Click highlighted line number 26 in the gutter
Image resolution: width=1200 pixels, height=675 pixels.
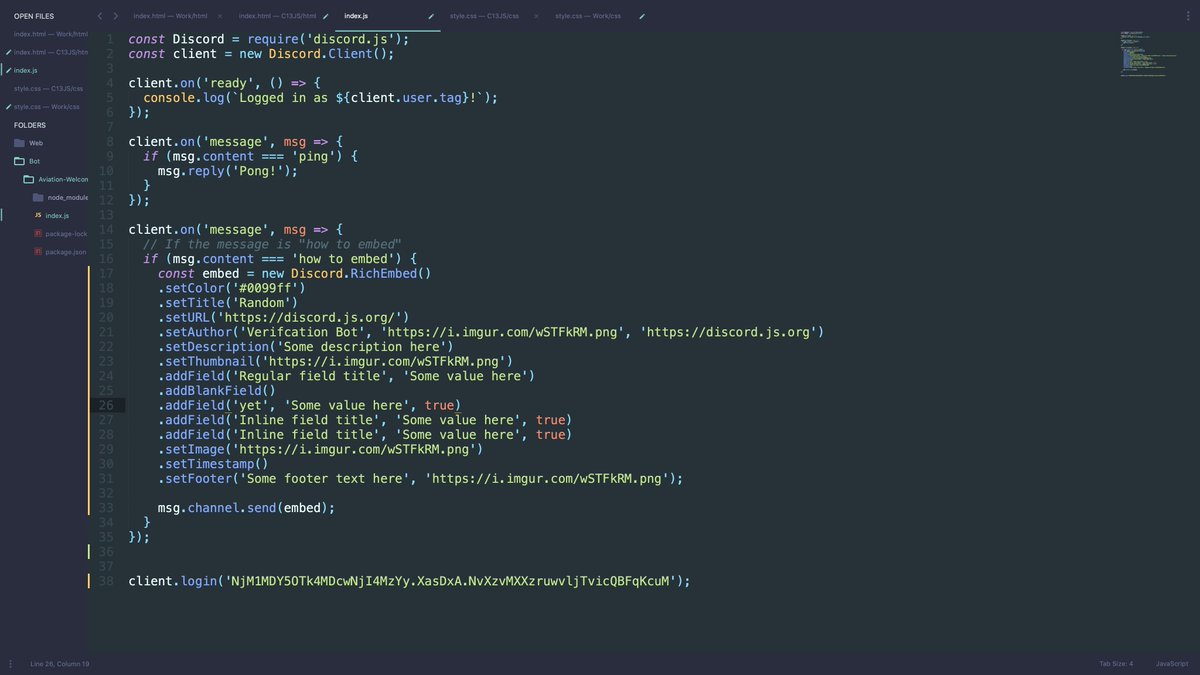107,405
